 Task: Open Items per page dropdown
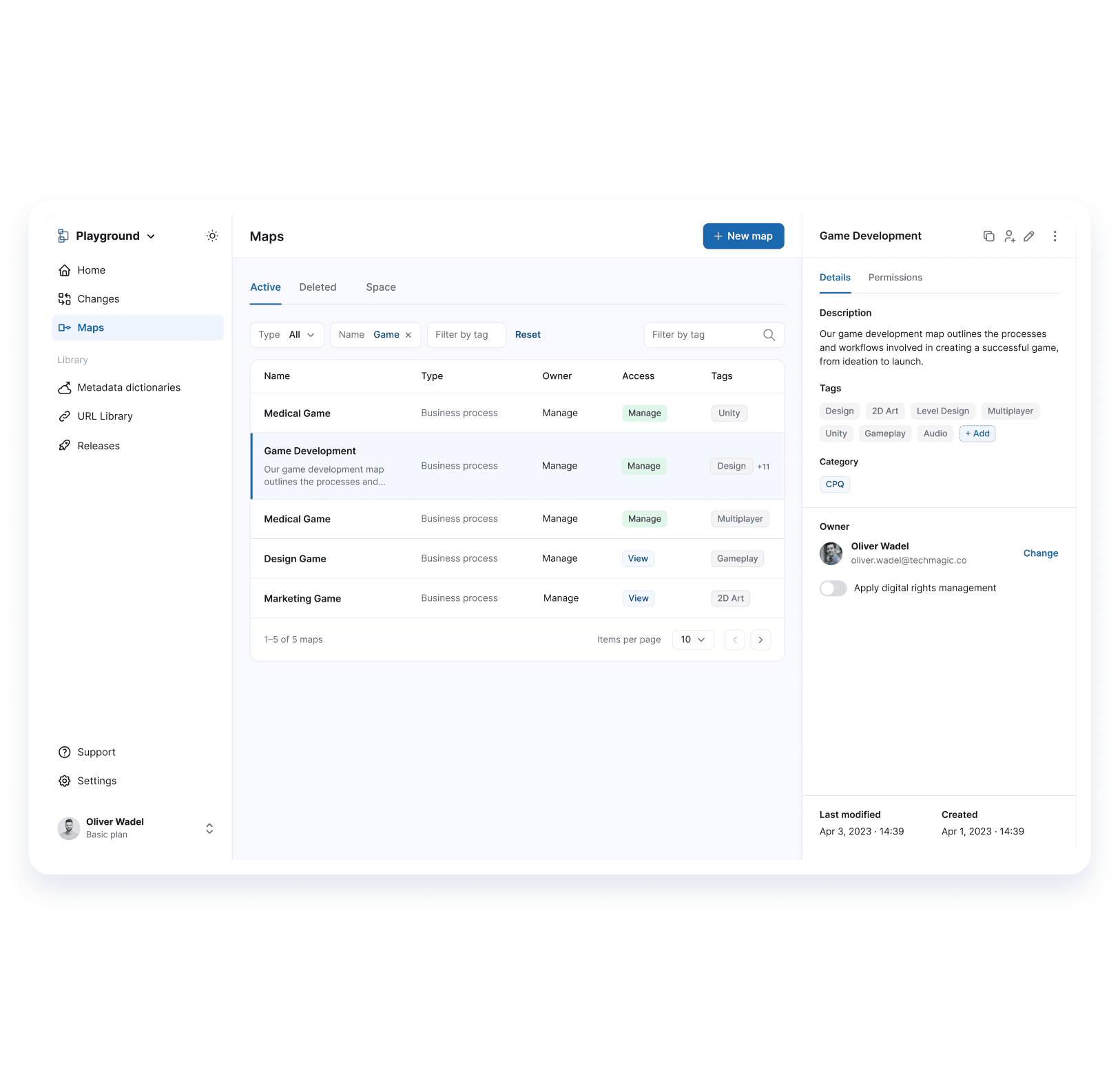click(x=693, y=639)
